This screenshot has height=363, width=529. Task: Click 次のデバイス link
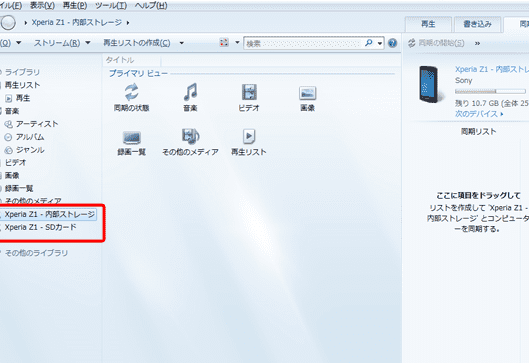tap(479, 114)
